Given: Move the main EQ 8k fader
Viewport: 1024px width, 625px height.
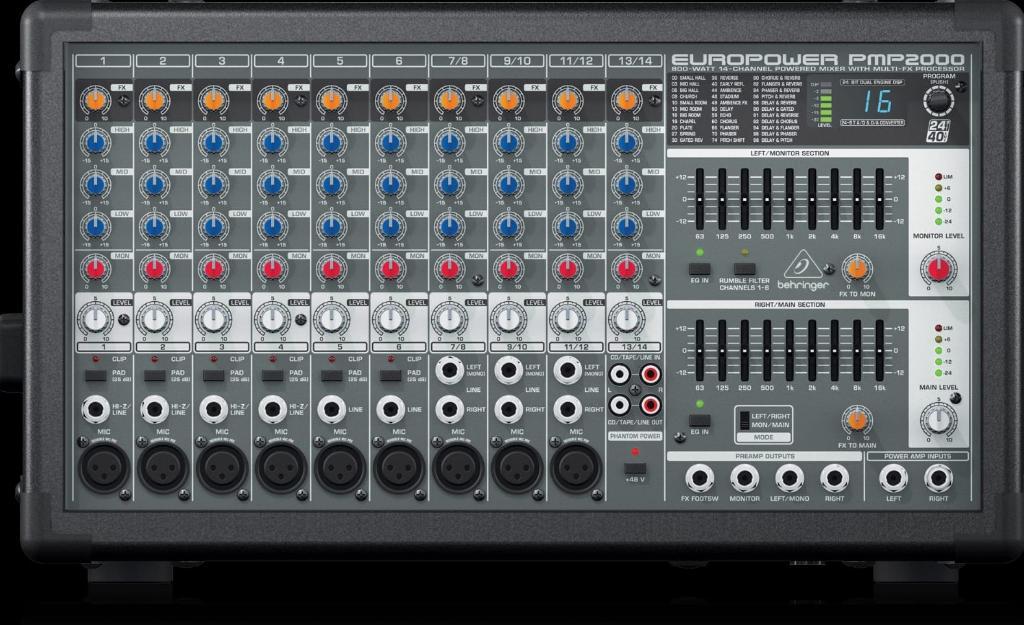Looking at the screenshot, I should click(857, 350).
